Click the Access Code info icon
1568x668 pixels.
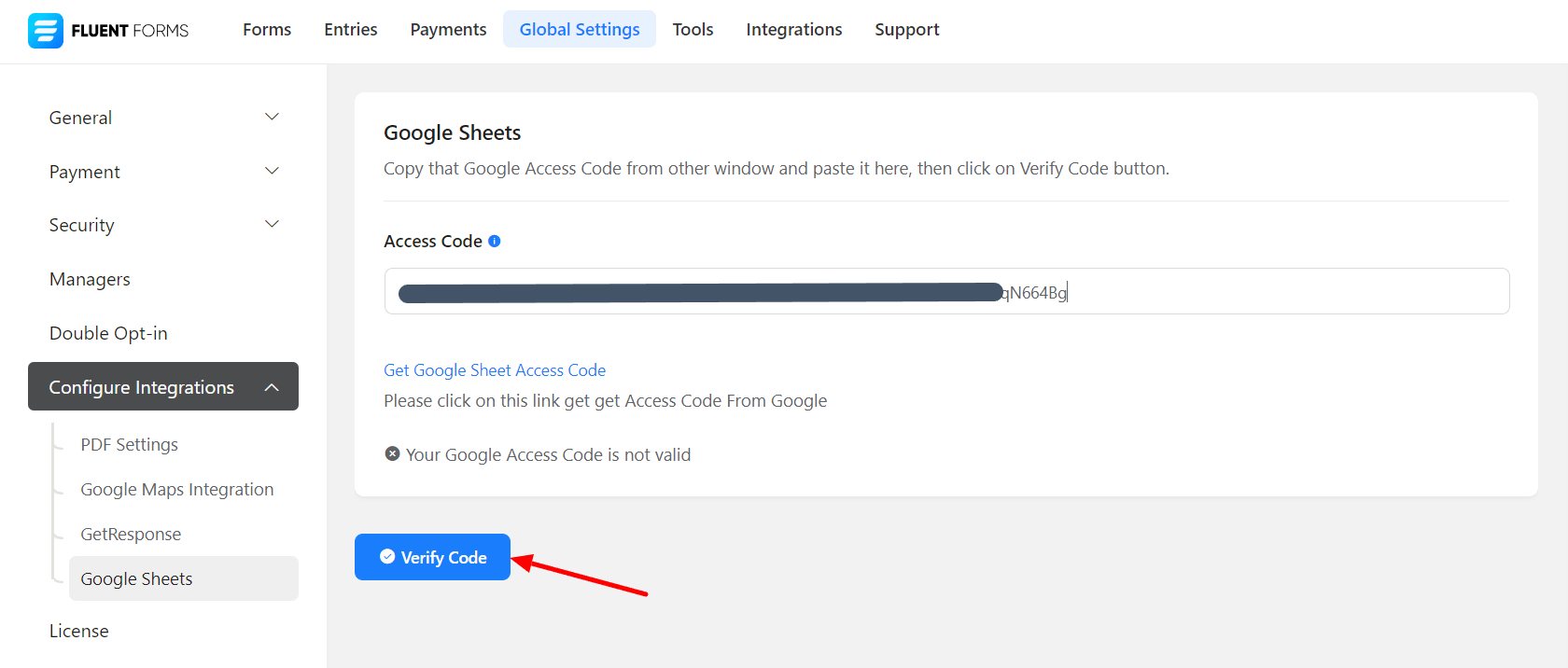coord(495,241)
